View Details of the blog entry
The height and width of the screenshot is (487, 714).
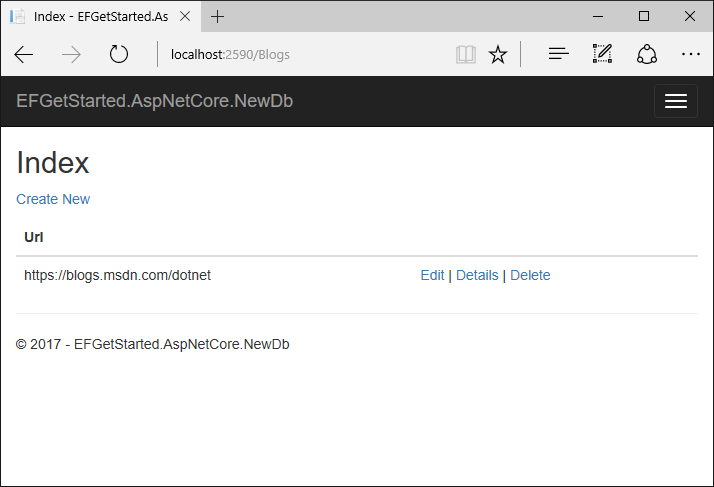477,275
